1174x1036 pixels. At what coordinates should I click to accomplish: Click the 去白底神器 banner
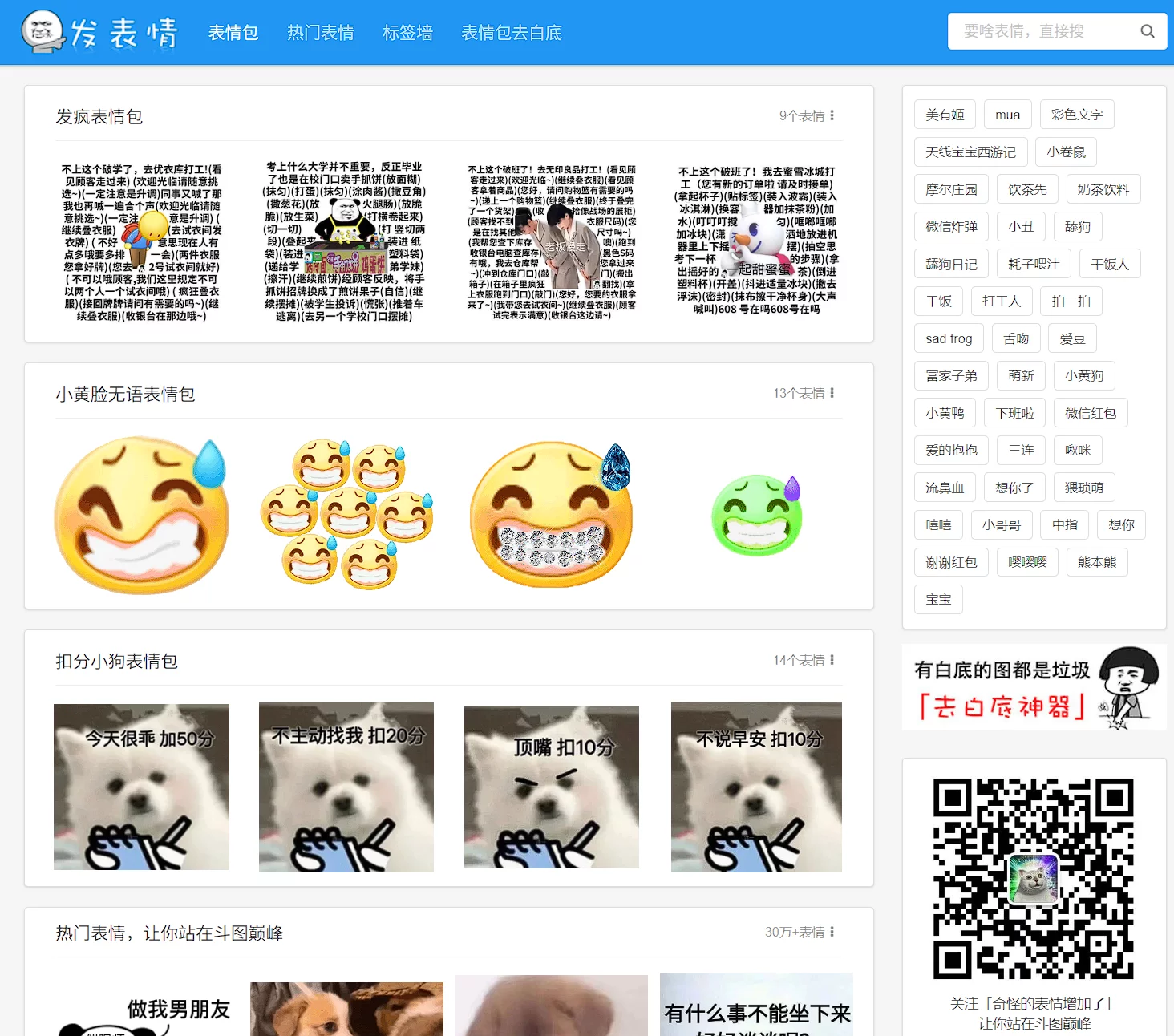click(1033, 688)
